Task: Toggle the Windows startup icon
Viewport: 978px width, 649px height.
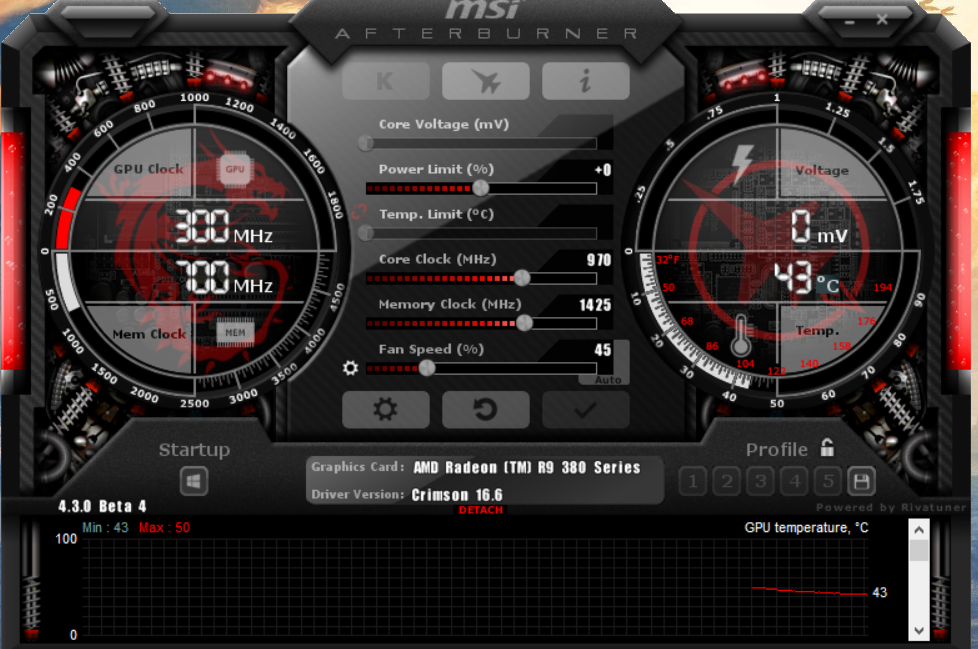Action: tap(194, 481)
